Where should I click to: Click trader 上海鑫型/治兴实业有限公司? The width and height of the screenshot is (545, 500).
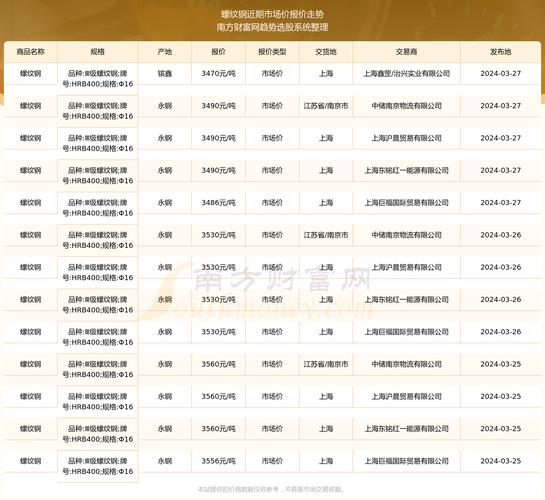(406, 74)
